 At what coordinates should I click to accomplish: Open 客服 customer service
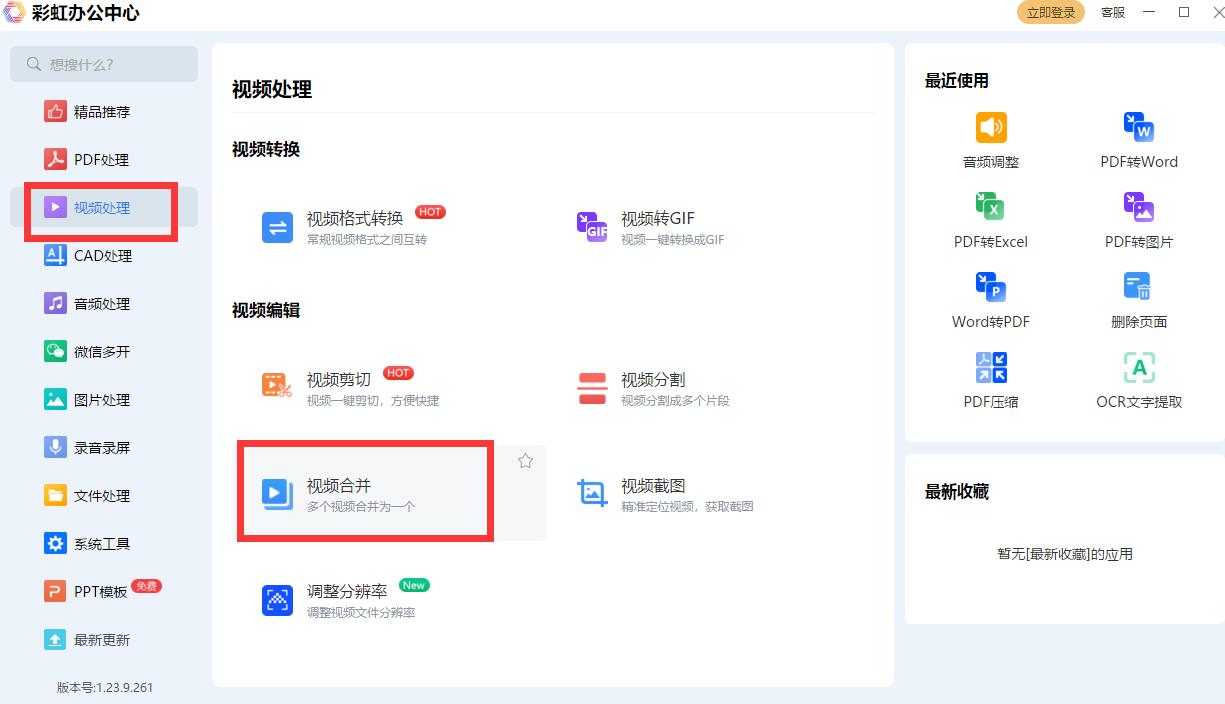(1112, 13)
